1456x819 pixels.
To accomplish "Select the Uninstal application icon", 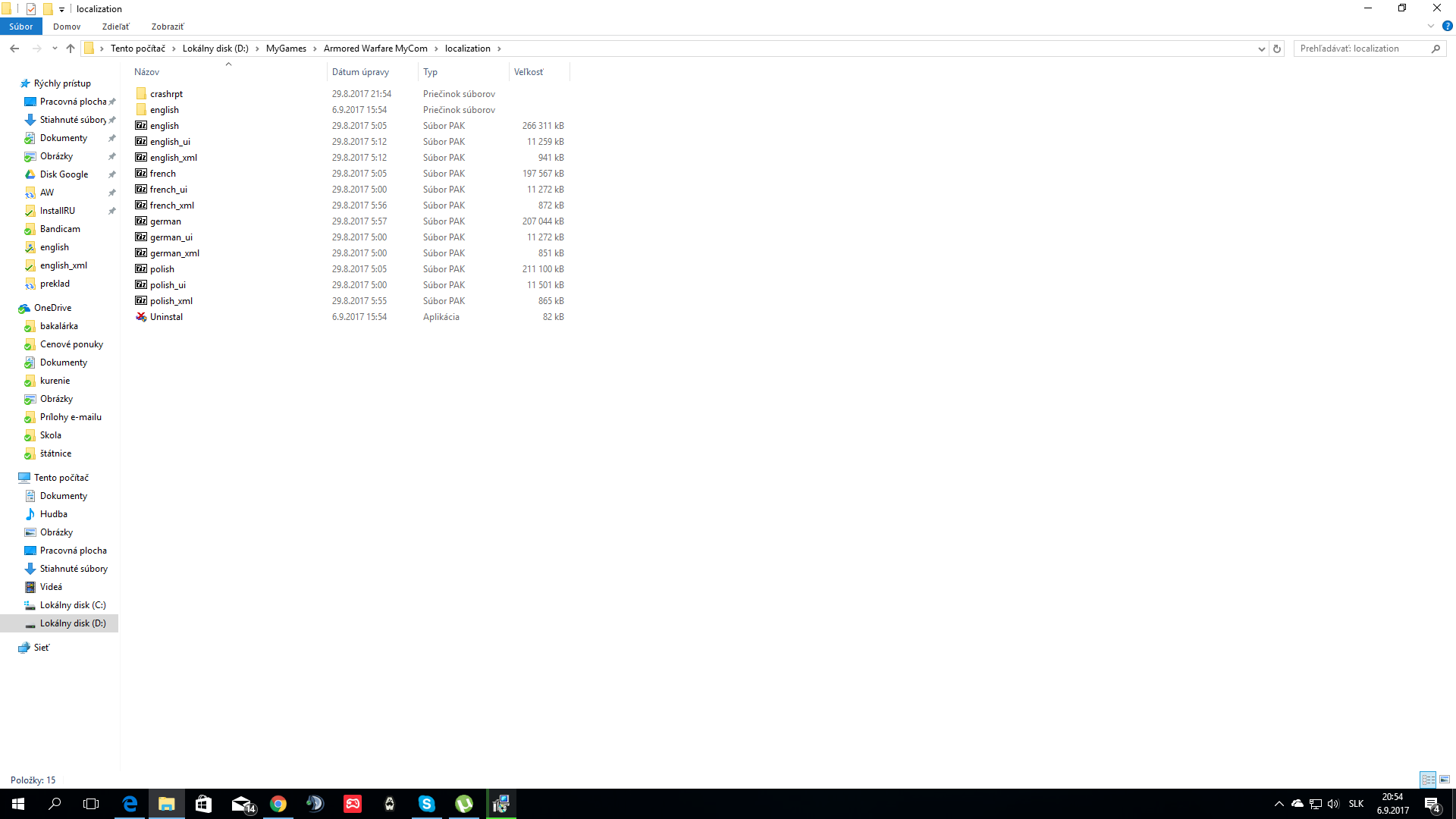I will pyautogui.click(x=141, y=317).
